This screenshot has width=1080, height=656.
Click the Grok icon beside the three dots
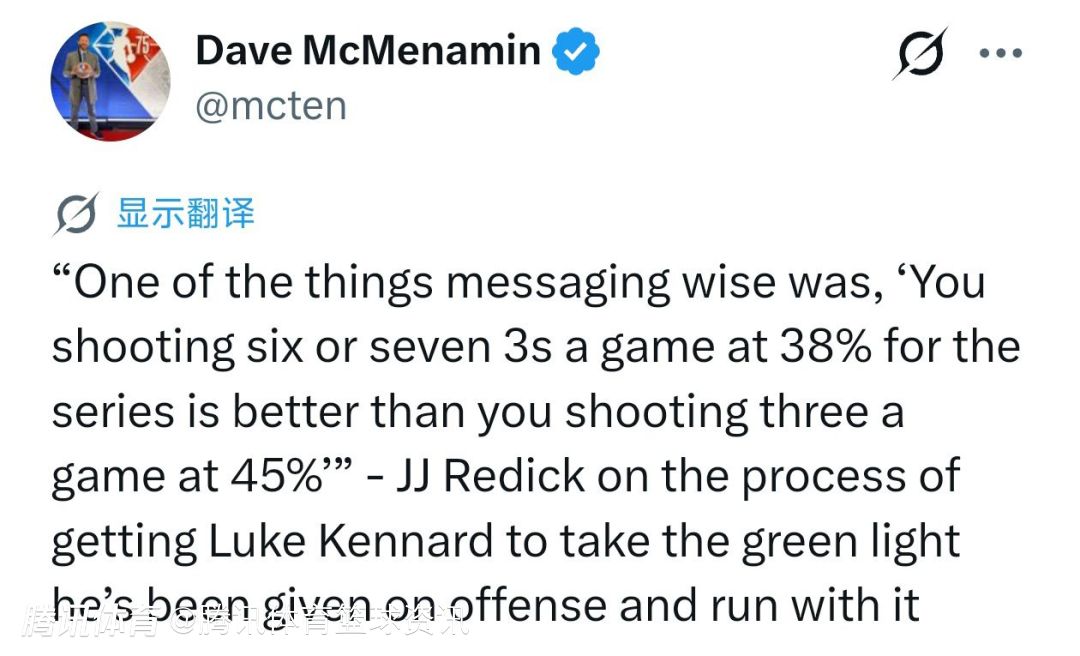tap(919, 54)
